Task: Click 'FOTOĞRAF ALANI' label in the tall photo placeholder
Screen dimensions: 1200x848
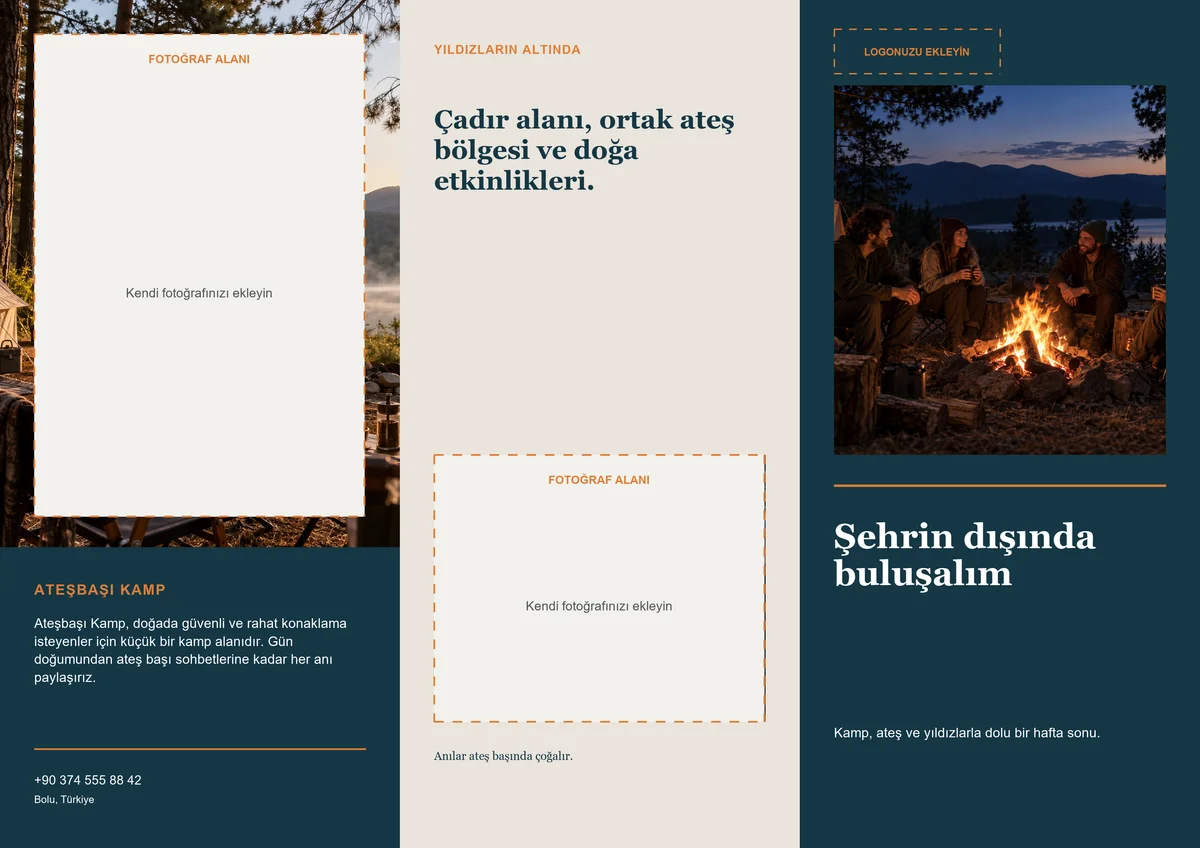Action: [199, 59]
